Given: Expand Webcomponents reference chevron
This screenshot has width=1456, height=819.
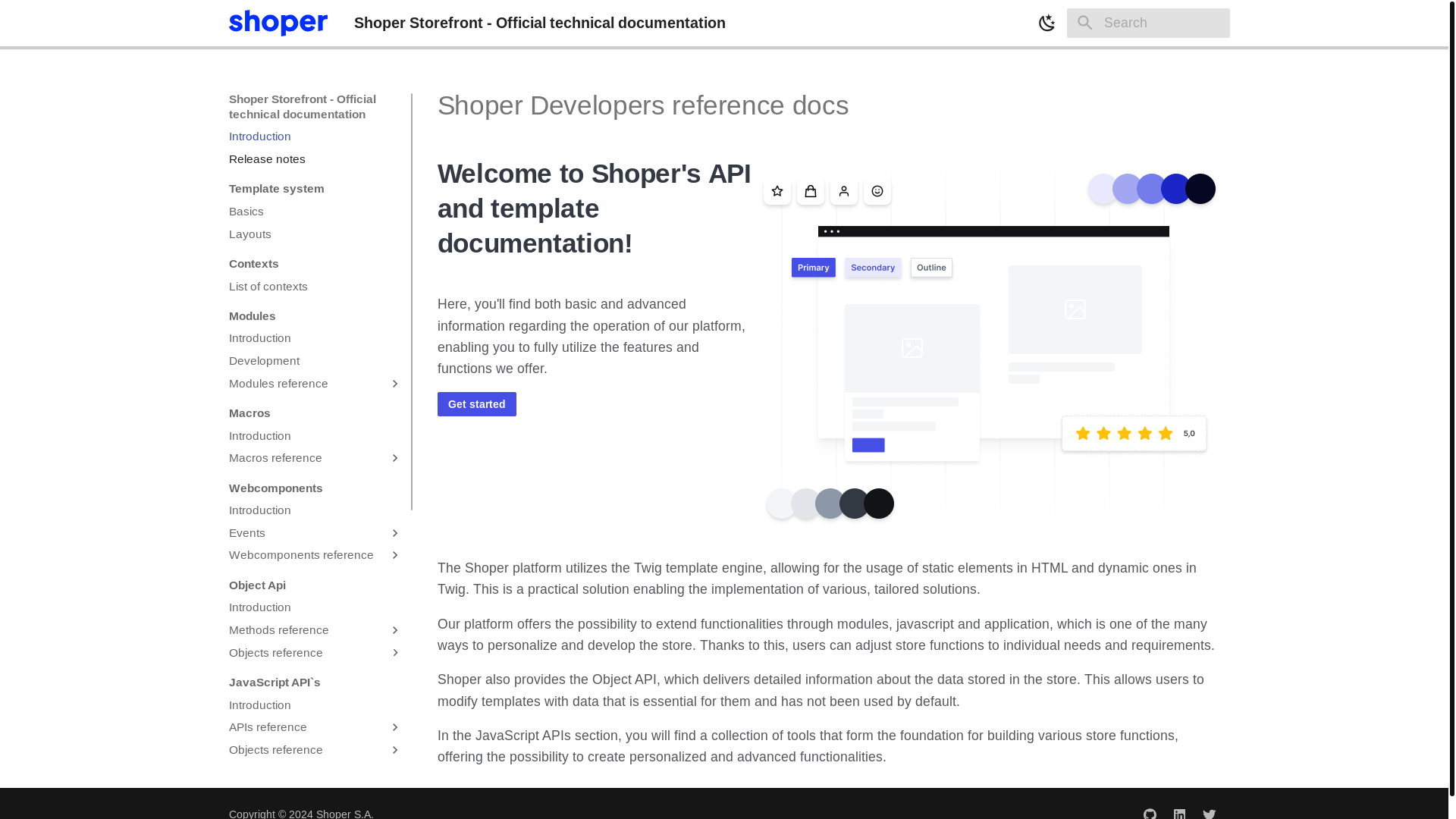Looking at the screenshot, I should pos(394,555).
